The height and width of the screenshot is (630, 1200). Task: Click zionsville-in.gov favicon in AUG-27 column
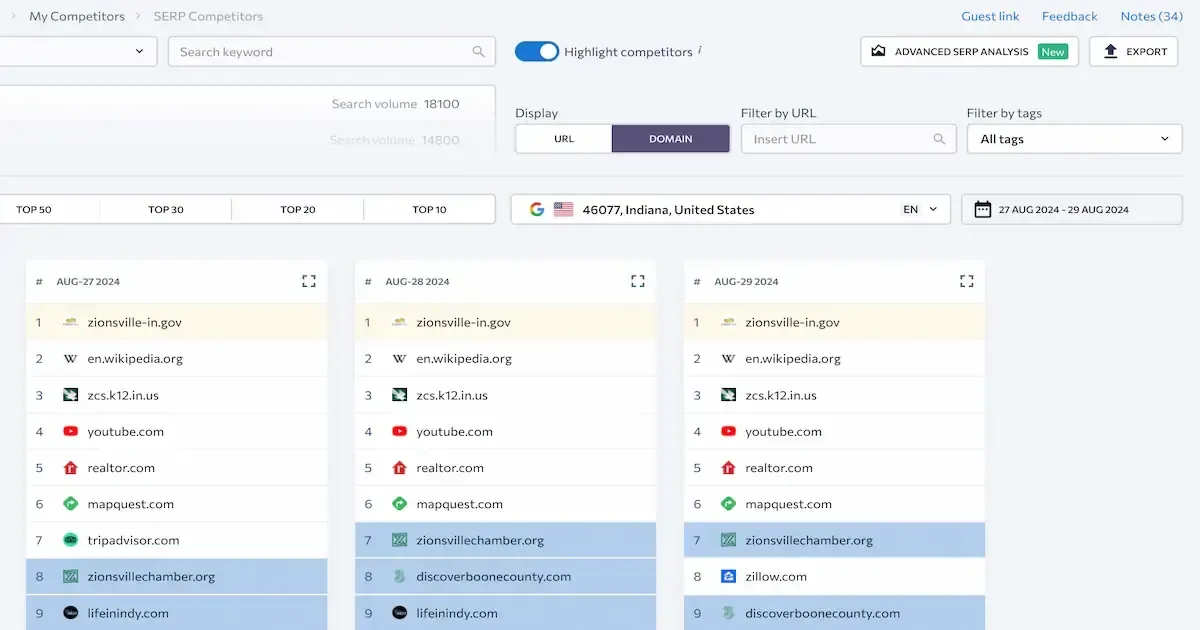click(70, 322)
